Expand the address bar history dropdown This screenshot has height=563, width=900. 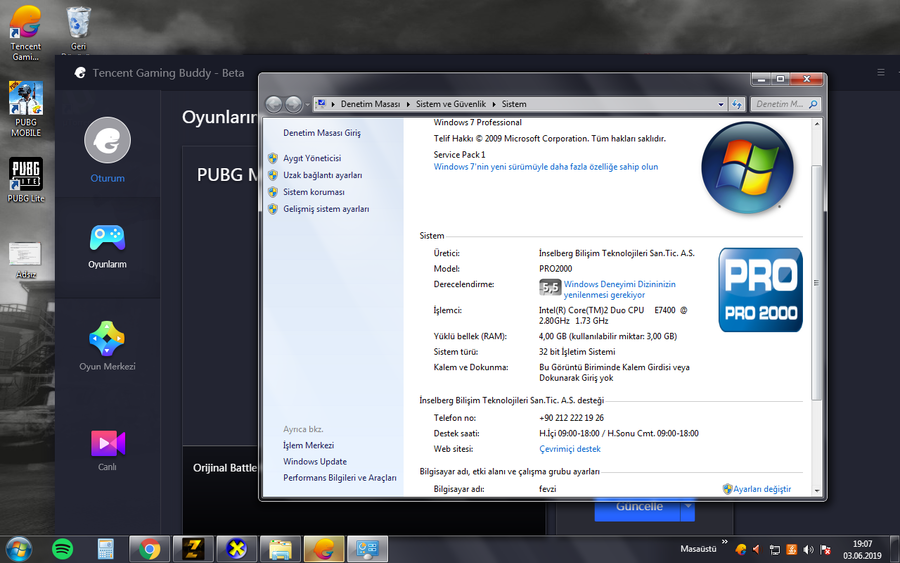[x=721, y=104]
